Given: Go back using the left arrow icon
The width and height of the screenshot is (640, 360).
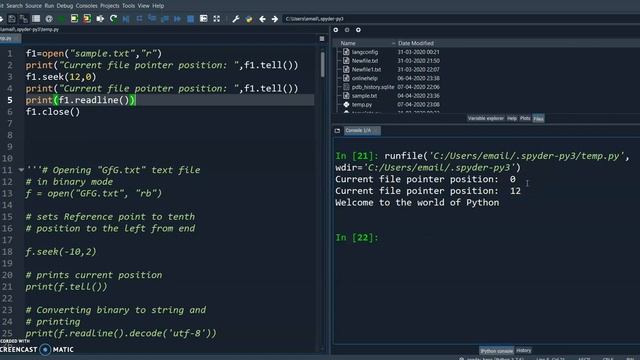Looking at the screenshot, I should click(x=262, y=19).
